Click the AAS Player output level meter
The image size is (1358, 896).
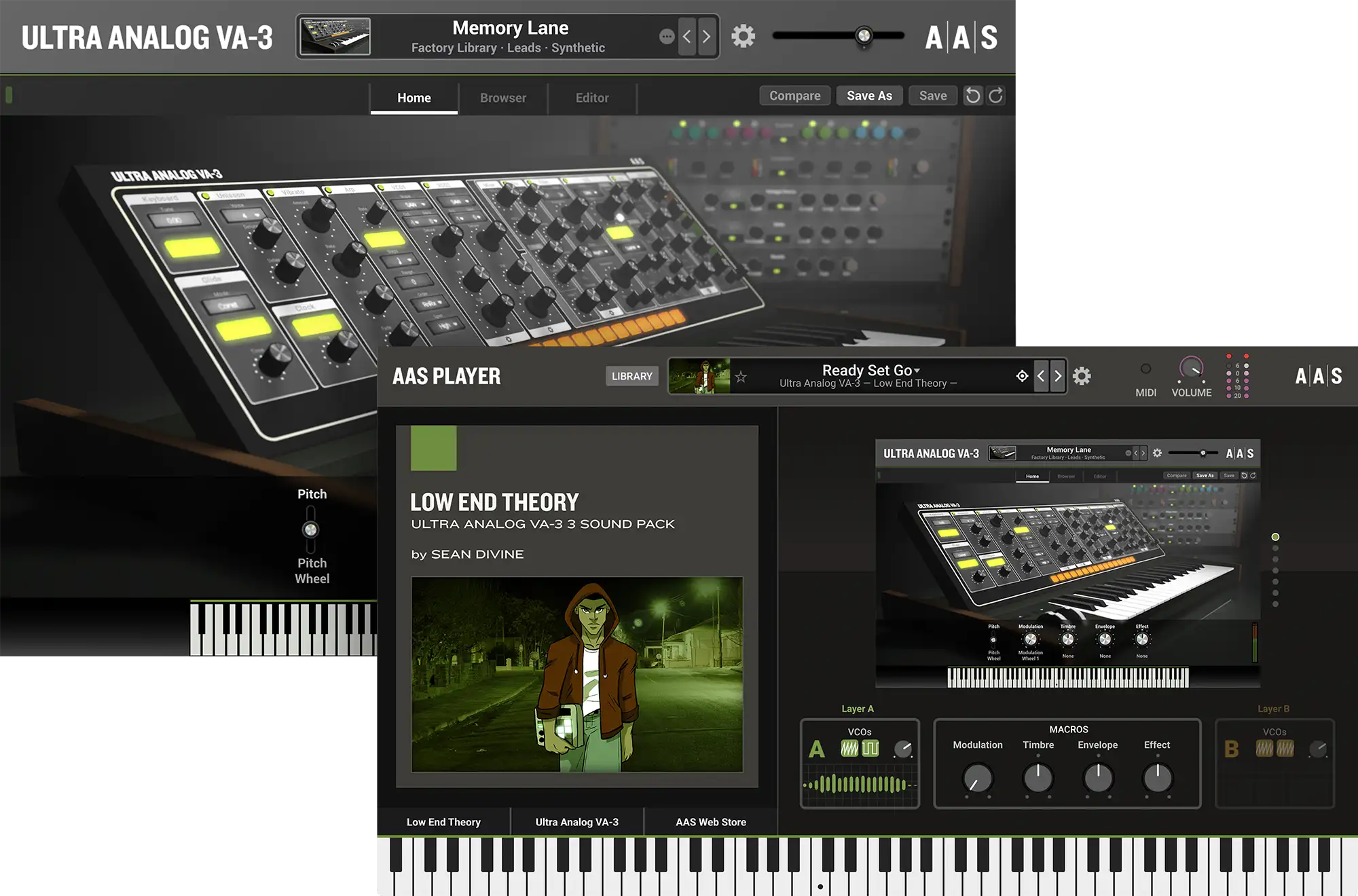pos(1237,375)
